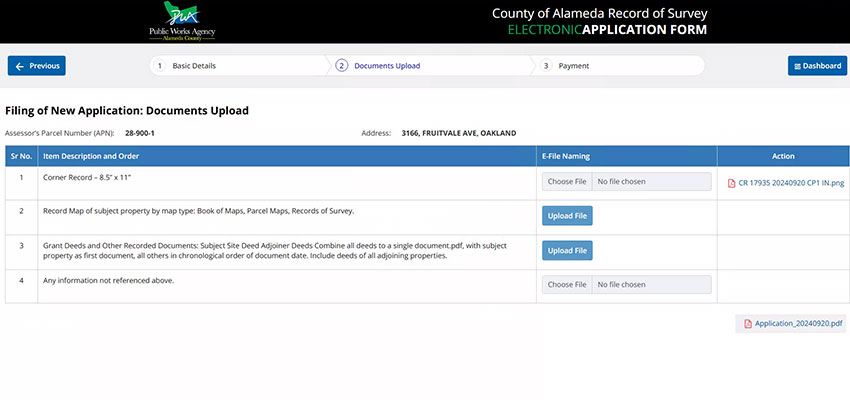Choose File for other information row
Image resolution: width=850 pixels, height=400 pixels.
567,285
